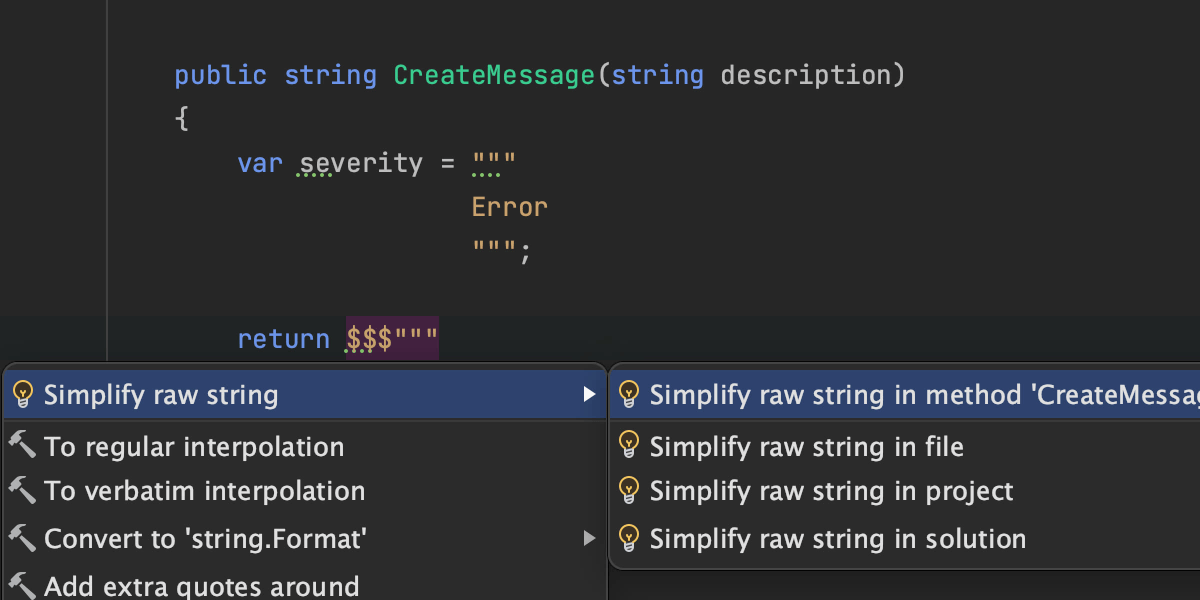
Task: Click the hammer icon beside To regular interpolation
Action: point(22,447)
